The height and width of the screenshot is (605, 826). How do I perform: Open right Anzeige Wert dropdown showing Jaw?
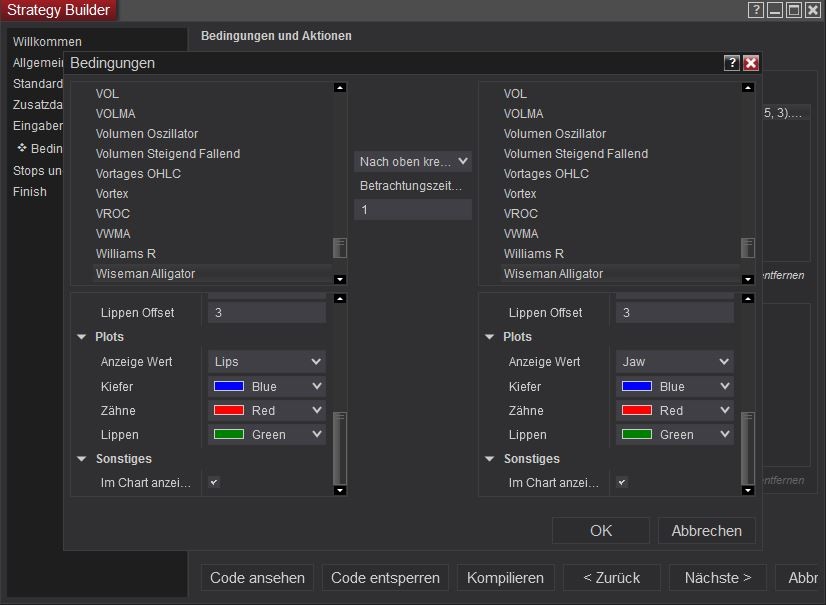tap(674, 362)
